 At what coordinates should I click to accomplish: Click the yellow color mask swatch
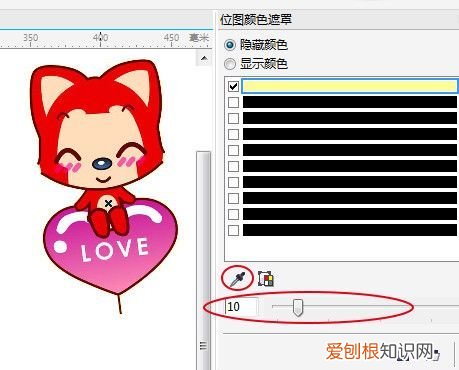(x=350, y=86)
